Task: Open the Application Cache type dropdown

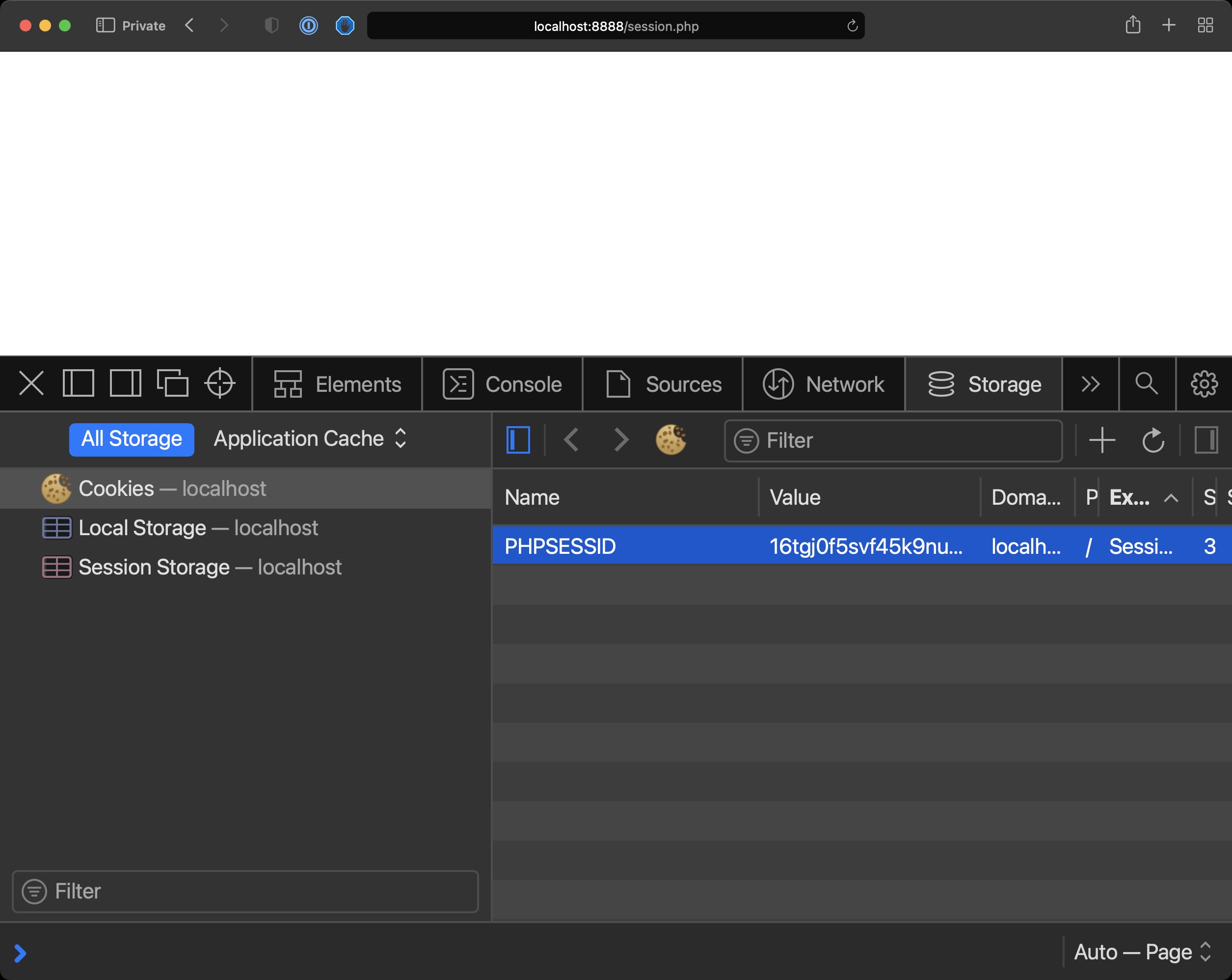Action: (310, 438)
